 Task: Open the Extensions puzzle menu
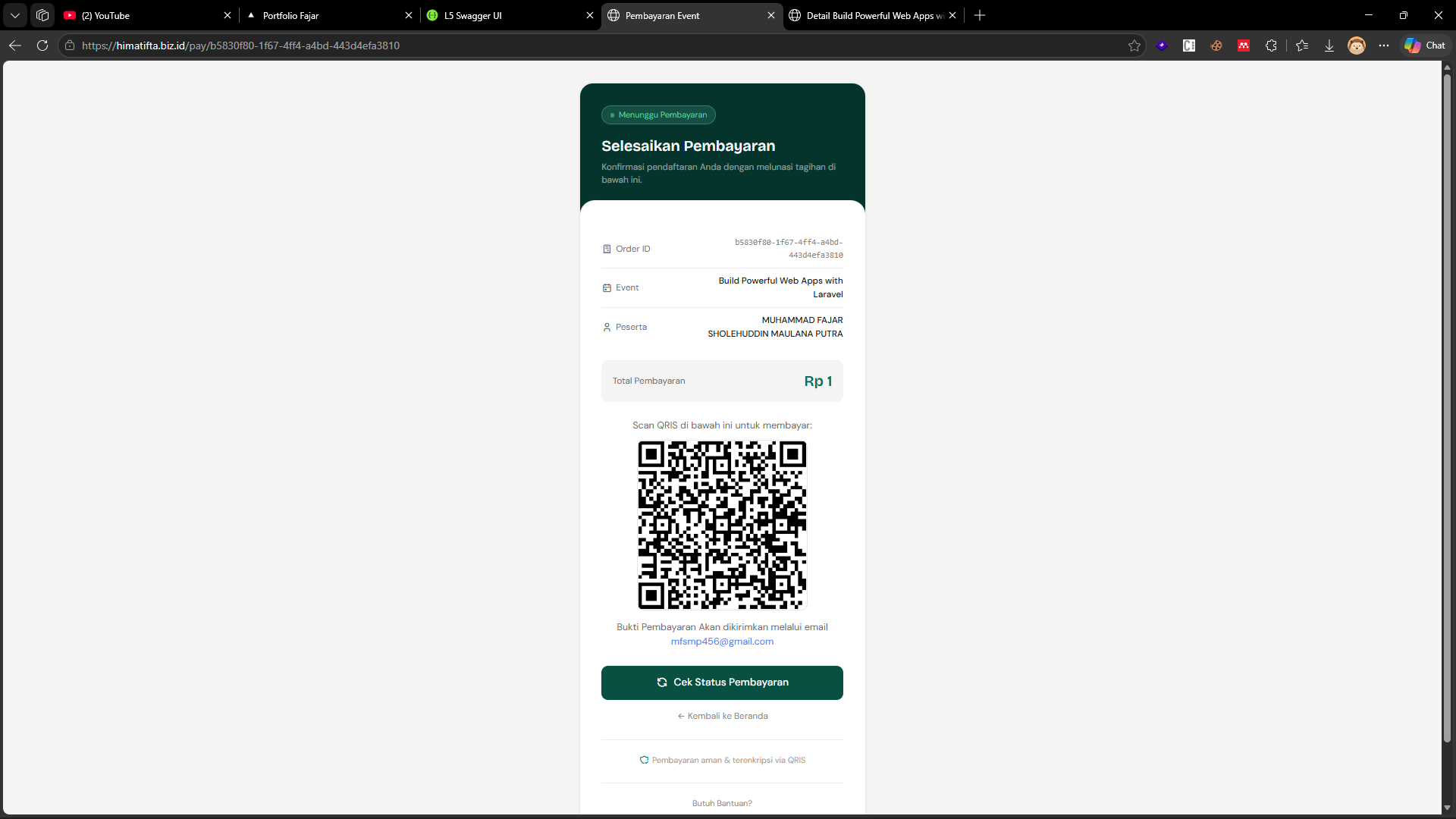pyautogui.click(x=1272, y=45)
